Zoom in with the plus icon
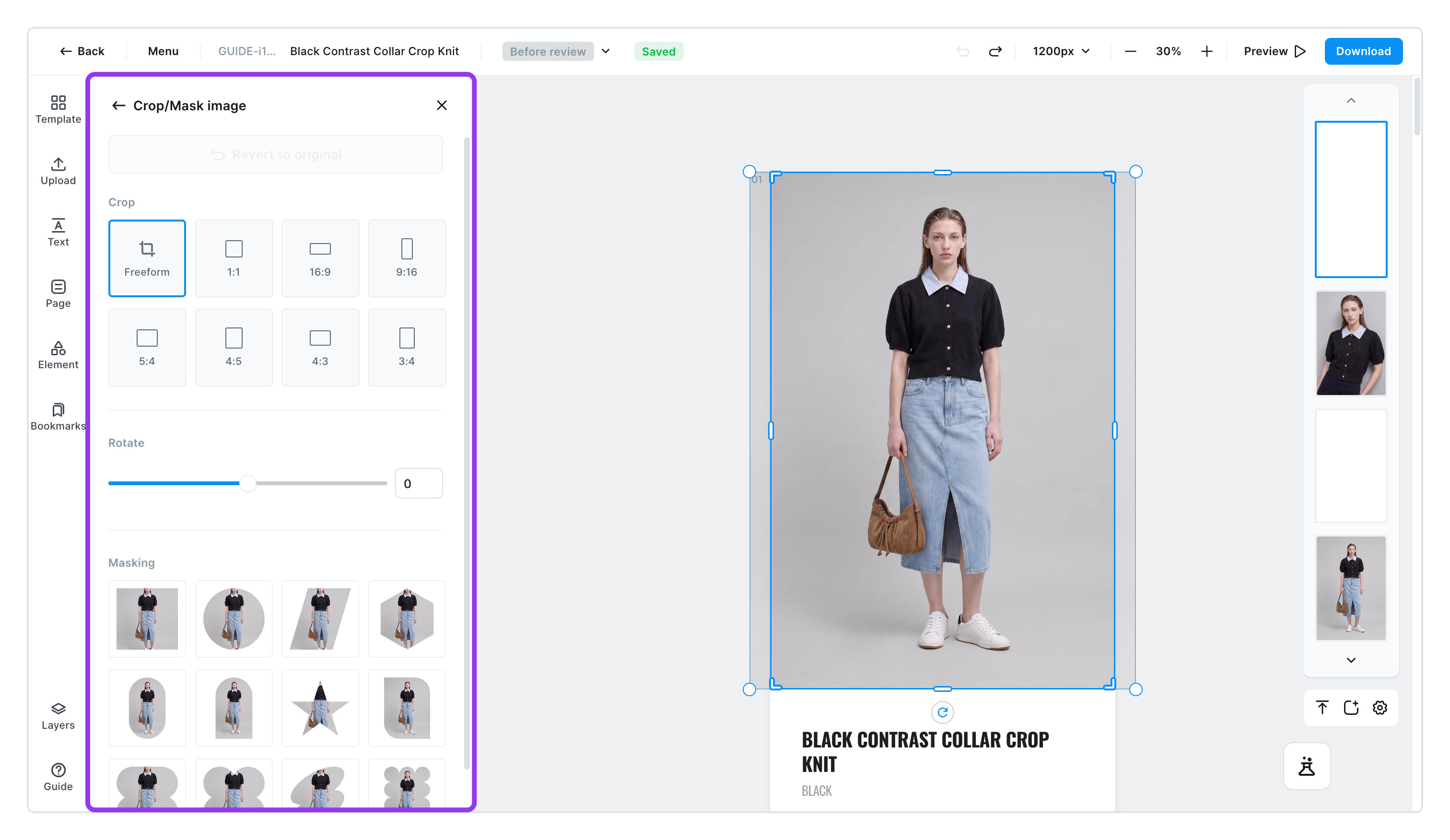The height and width of the screenshot is (840, 1450). point(1206,51)
